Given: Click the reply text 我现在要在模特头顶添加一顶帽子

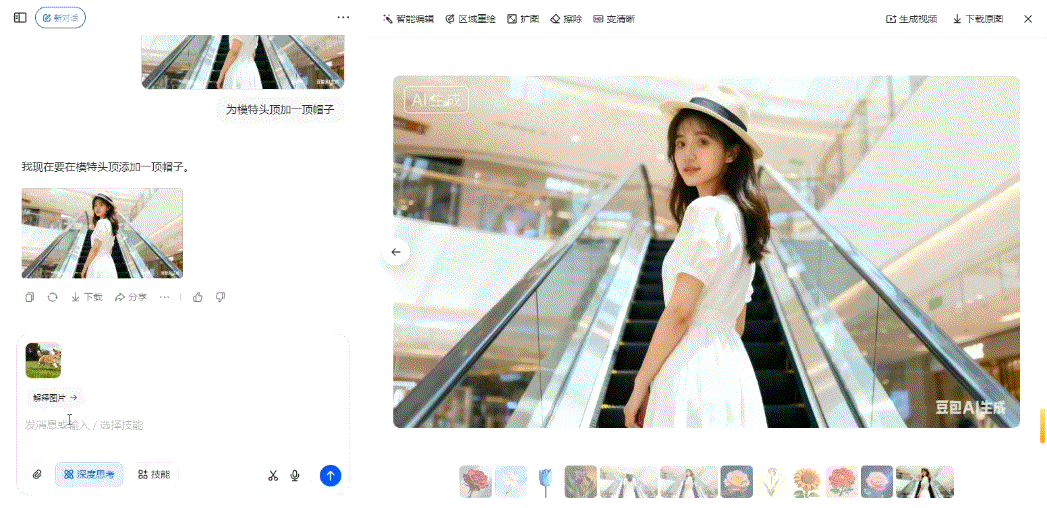Looking at the screenshot, I should tap(106, 166).
